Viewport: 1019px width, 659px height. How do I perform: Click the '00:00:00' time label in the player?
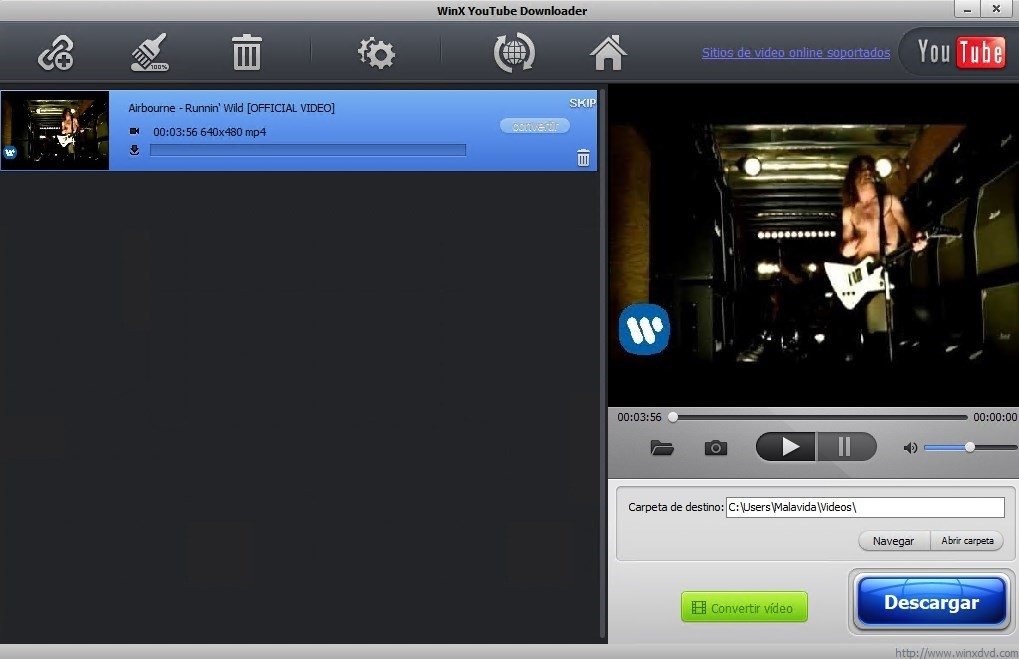coord(995,417)
